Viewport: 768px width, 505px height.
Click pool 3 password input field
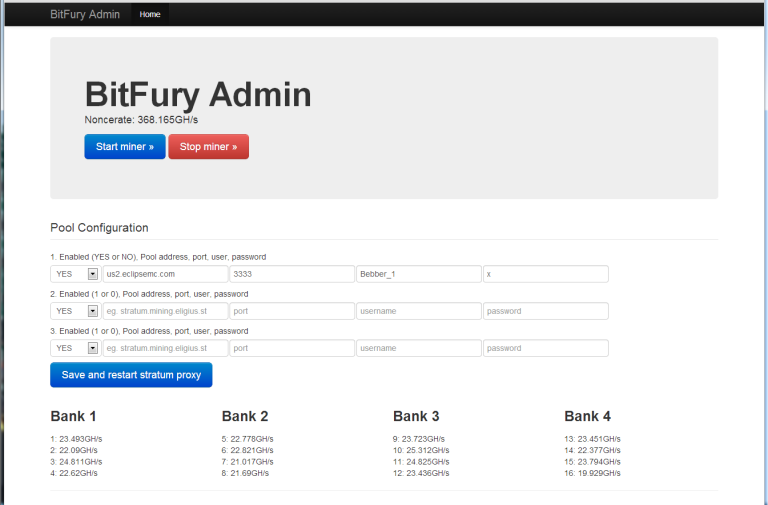click(545, 348)
